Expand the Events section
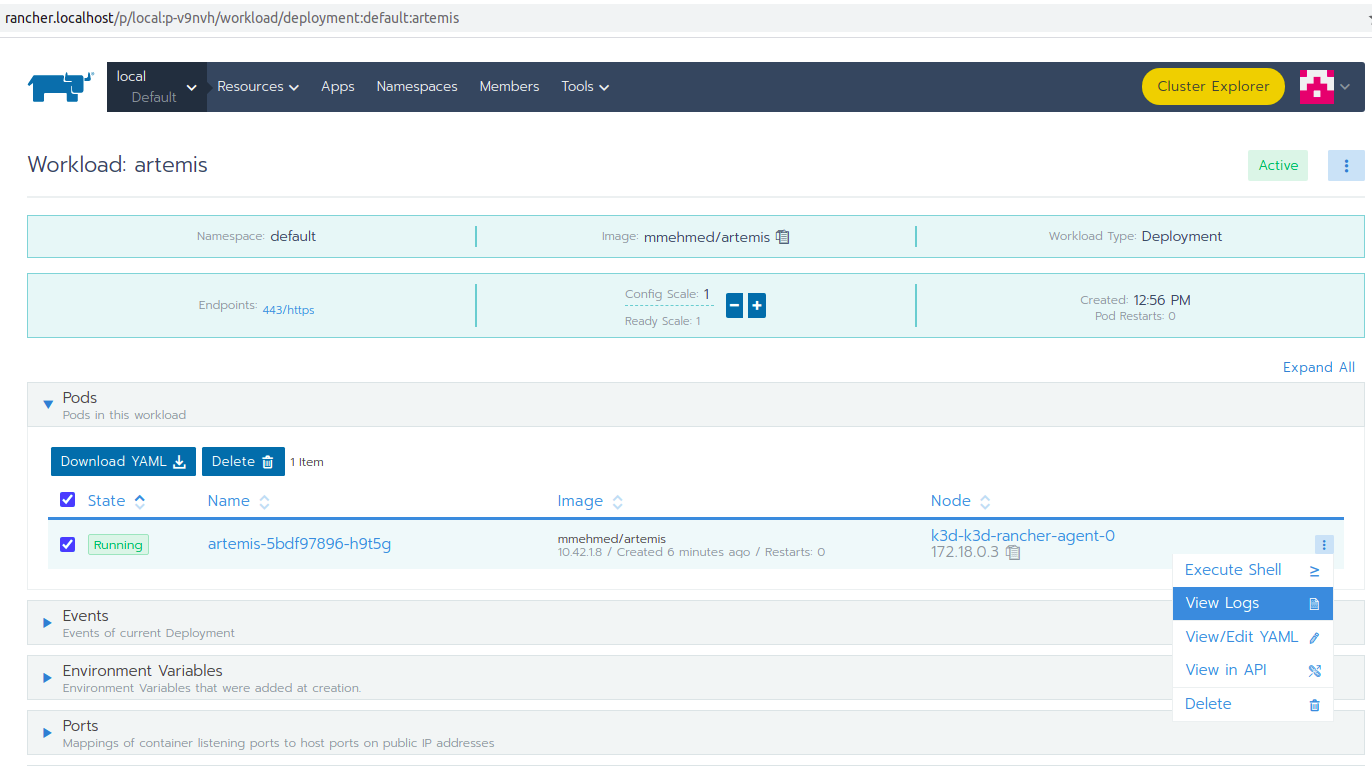 coord(47,622)
